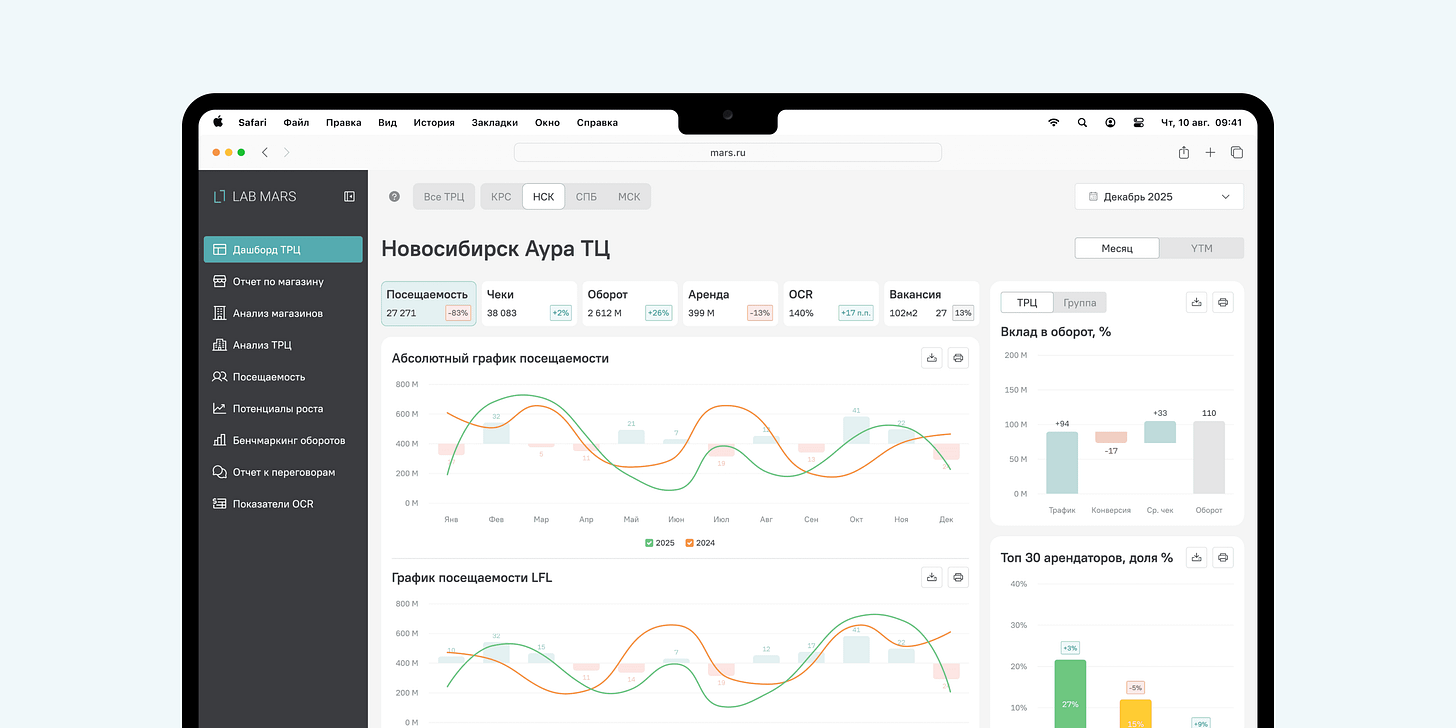The height and width of the screenshot is (728, 1456).
Task: Open the Декабрь 2025 date dropdown
Action: click(x=1159, y=196)
